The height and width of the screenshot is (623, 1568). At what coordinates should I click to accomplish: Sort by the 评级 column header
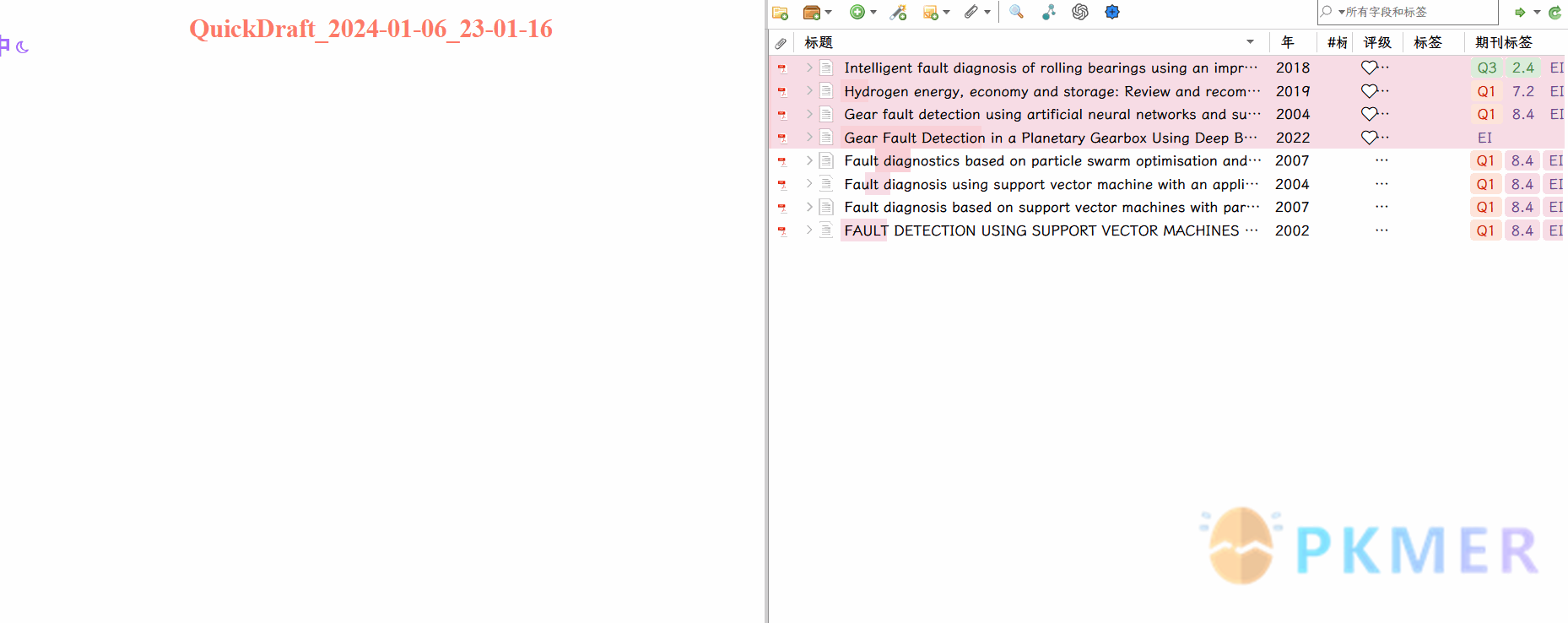pyautogui.click(x=1377, y=42)
